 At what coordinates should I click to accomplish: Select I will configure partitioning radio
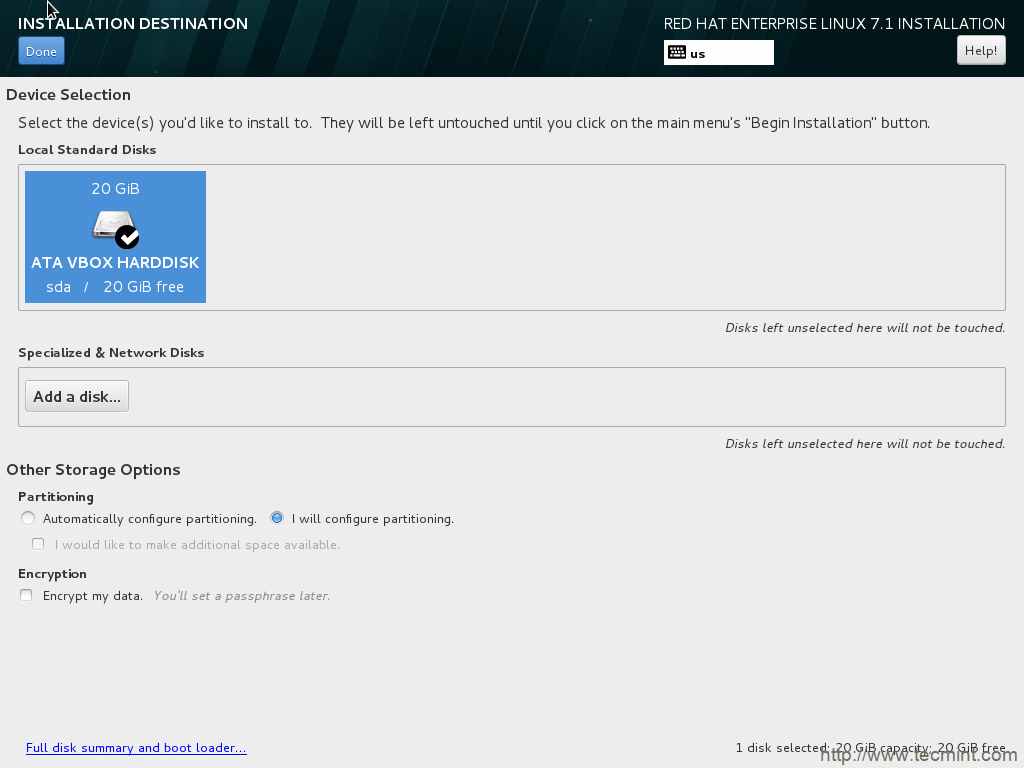click(277, 519)
